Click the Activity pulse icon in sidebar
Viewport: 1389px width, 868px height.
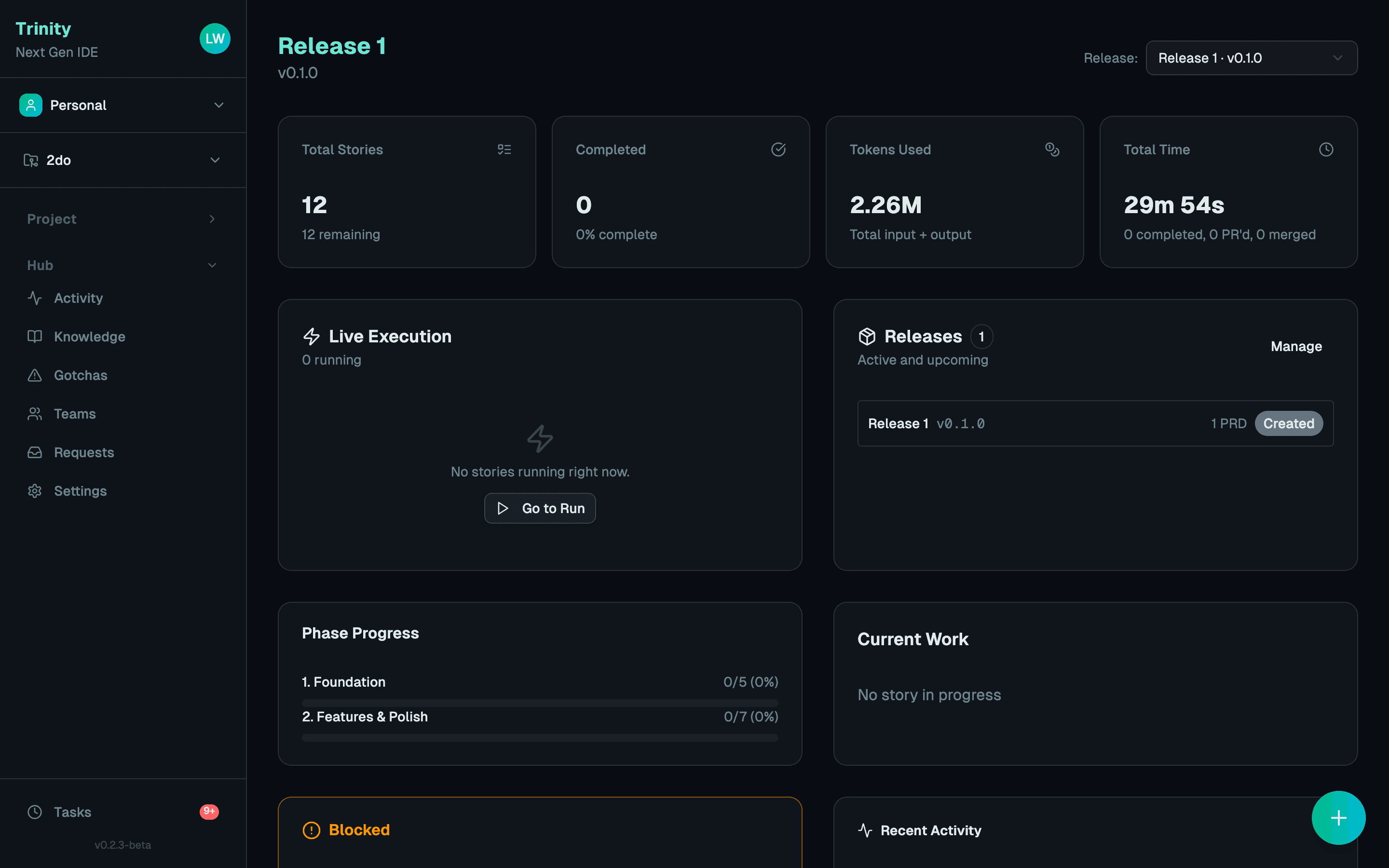pyautogui.click(x=35, y=298)
